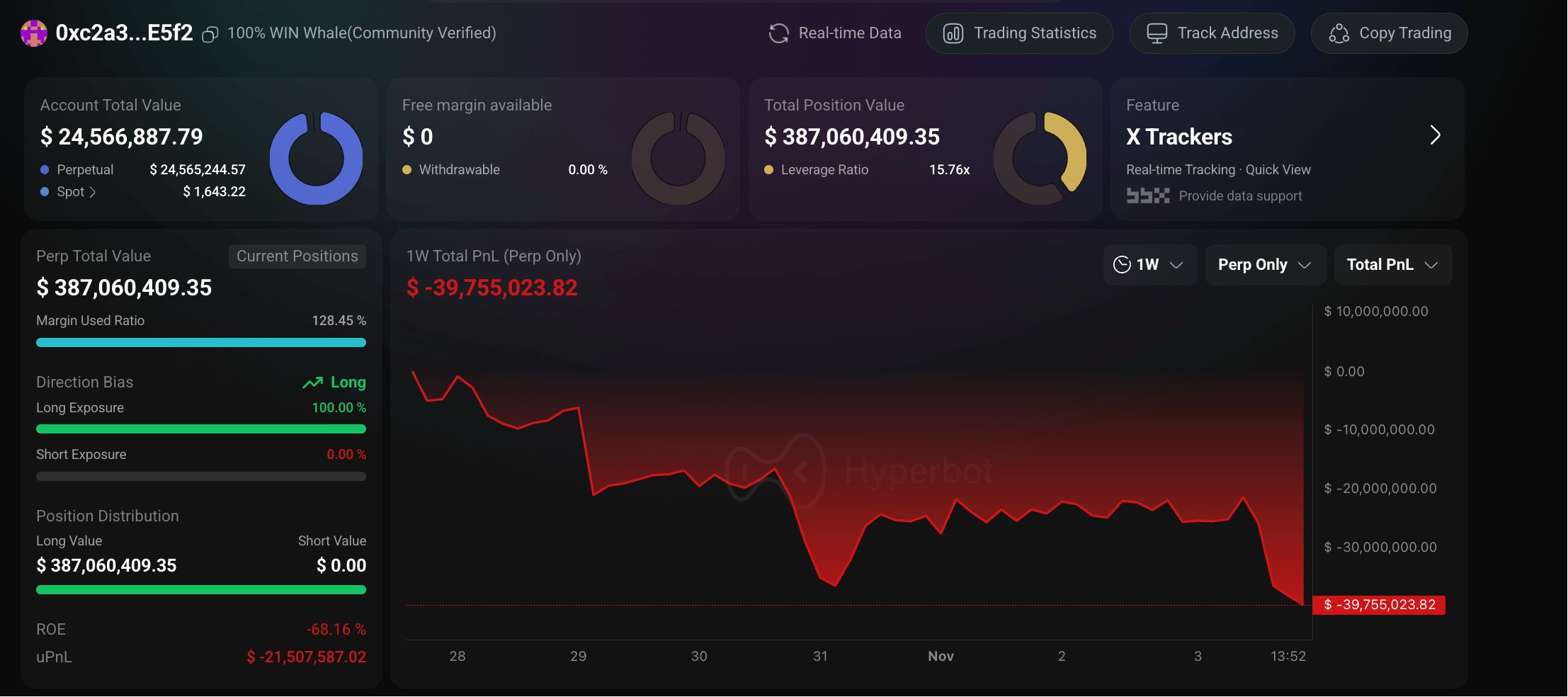Viewport: 1568px width, 697px height.
Task: Click the green trend arrow beside Long bias
Action: click(312, 382)
